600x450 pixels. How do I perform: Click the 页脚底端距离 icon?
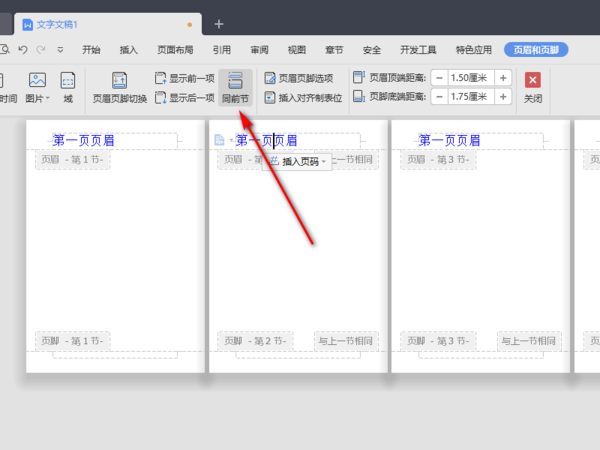pyautogui.click(x=359, y=96)
